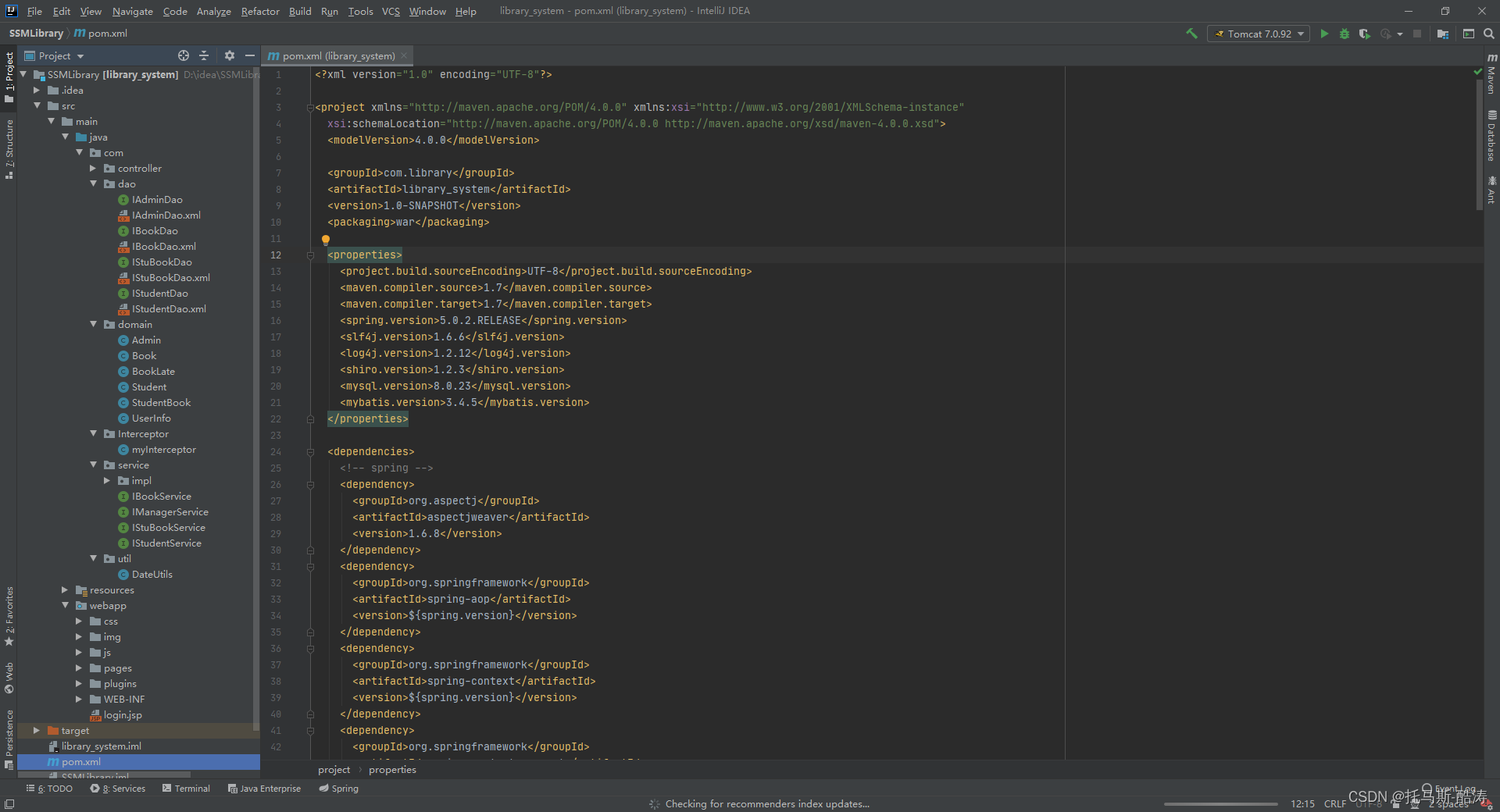Expand the controller package folder

tap(93, 169)
